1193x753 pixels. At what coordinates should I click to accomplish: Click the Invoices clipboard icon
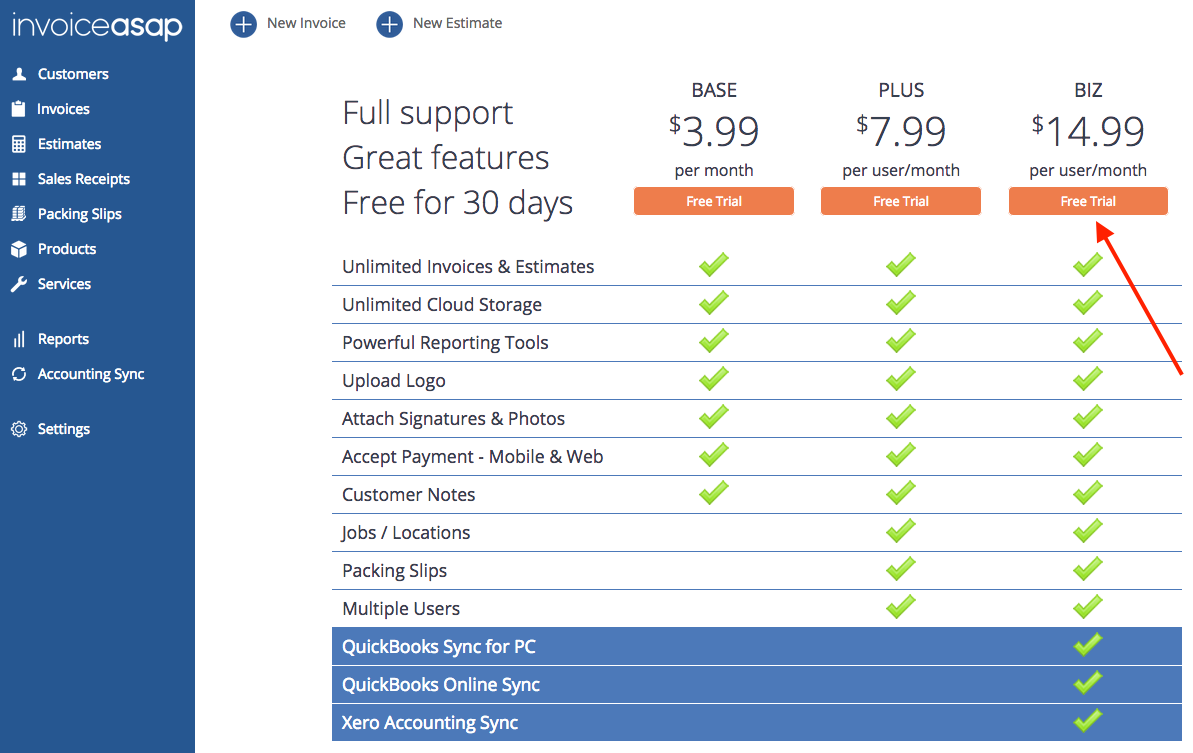point(19,109)
